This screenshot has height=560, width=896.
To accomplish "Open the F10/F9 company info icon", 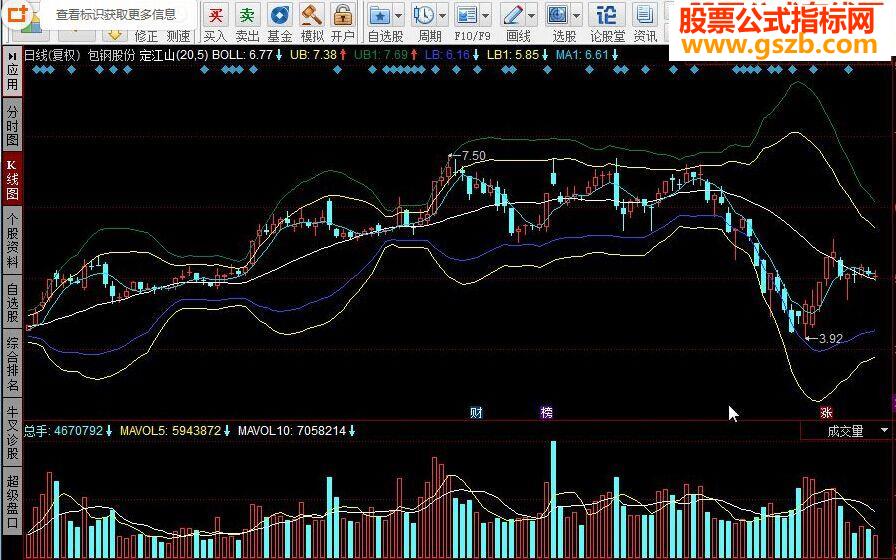I will (467, 15).
